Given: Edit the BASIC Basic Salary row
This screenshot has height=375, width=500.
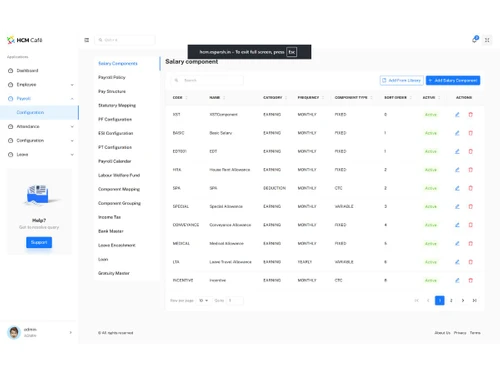Looking at the screenshot, I should coord(457,133).
